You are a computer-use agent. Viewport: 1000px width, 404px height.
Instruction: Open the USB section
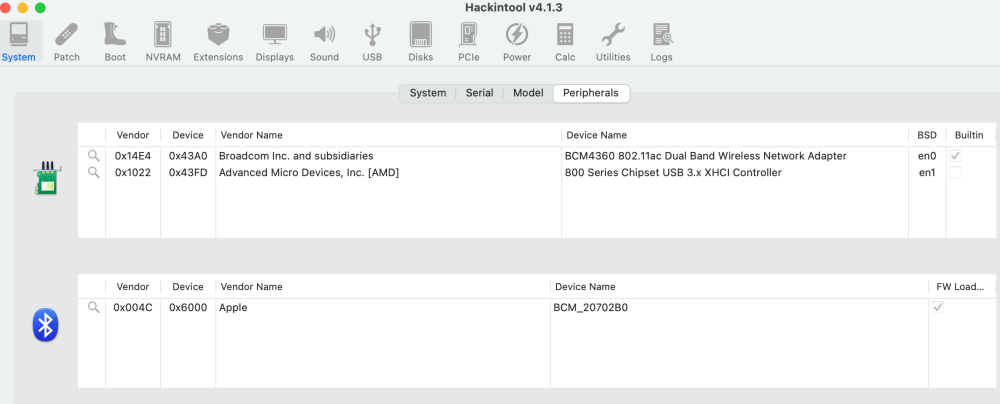coord(372,41)
